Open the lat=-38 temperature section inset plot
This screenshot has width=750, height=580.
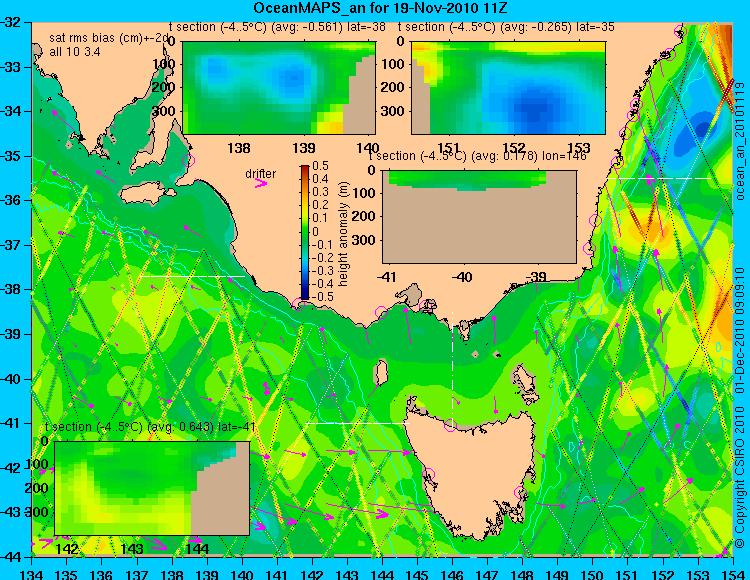point(279,87)
